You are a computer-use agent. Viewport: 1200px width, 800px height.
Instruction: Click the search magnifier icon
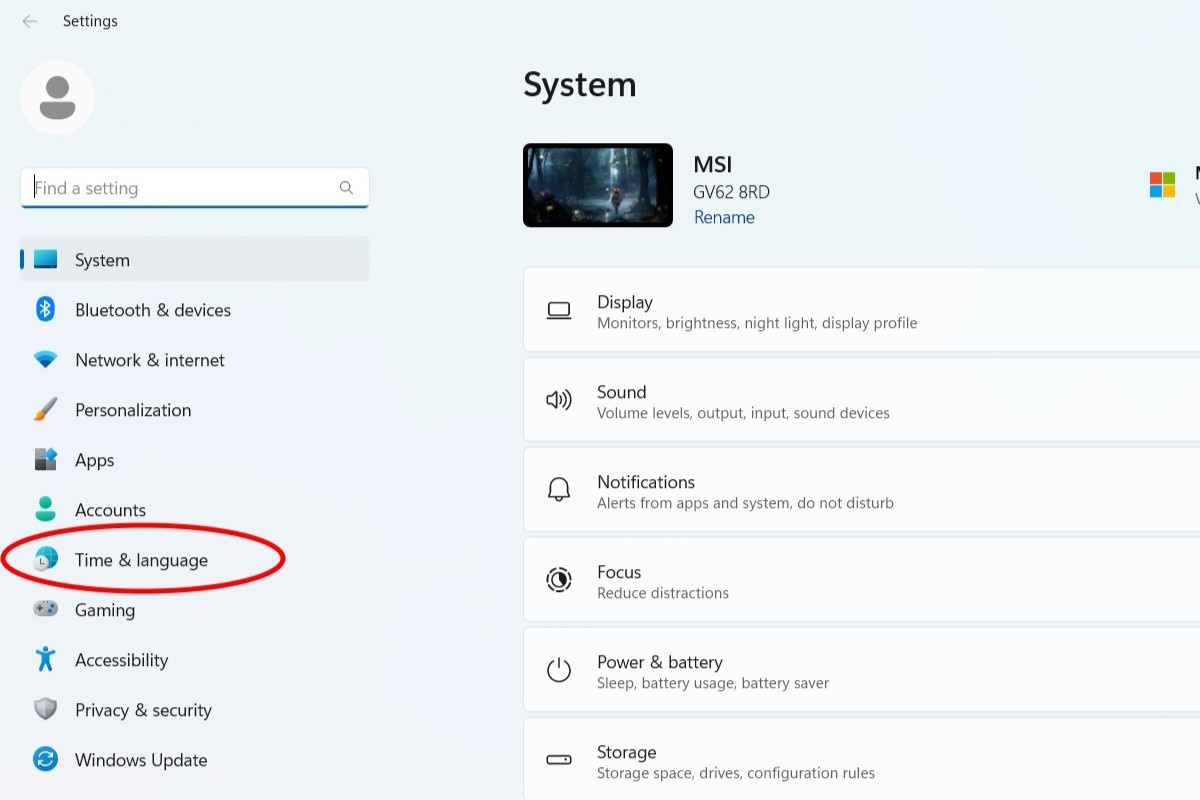[x=346, y=187]
